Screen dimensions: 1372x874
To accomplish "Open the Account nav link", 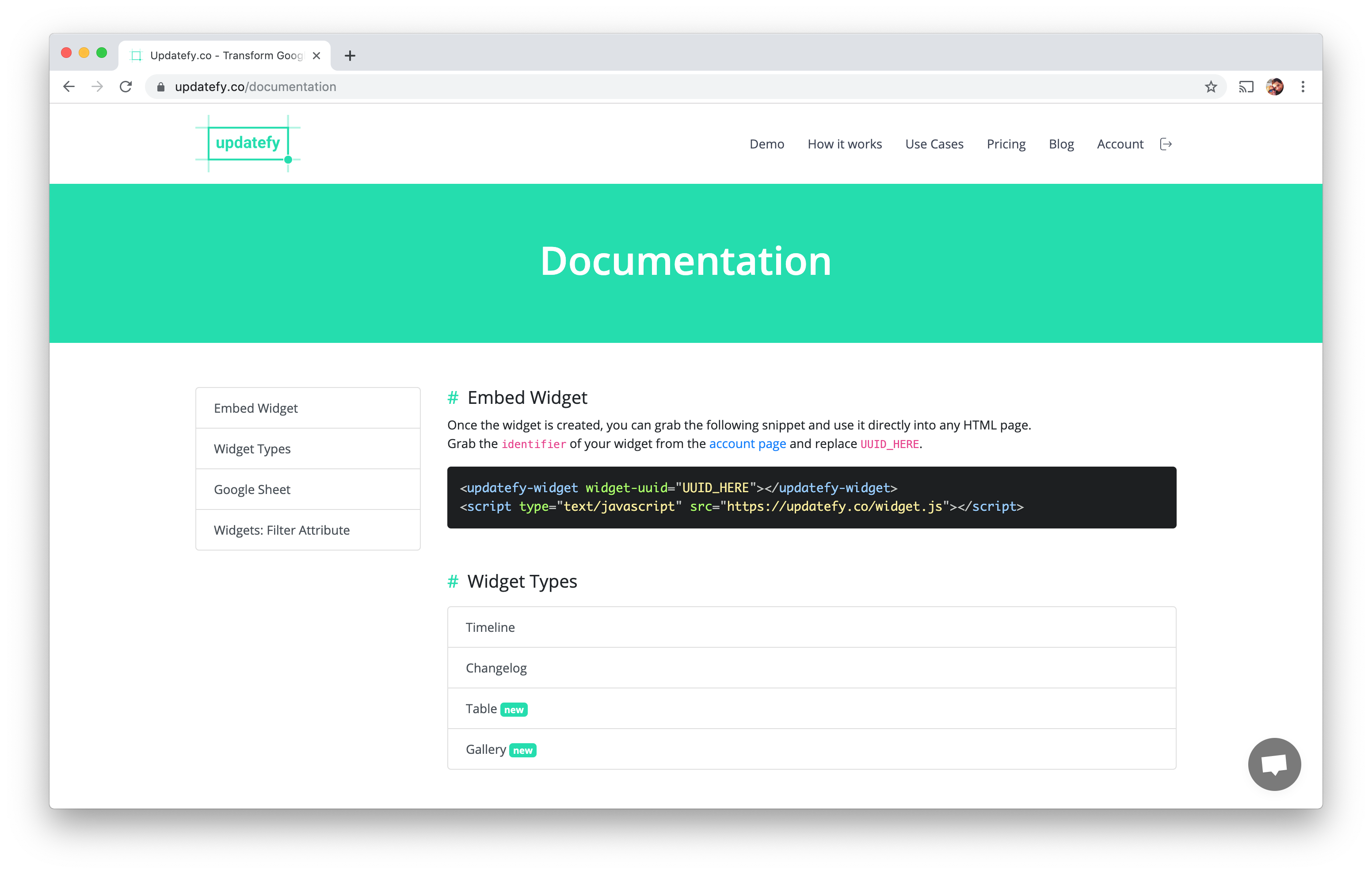I will 1120,144.
